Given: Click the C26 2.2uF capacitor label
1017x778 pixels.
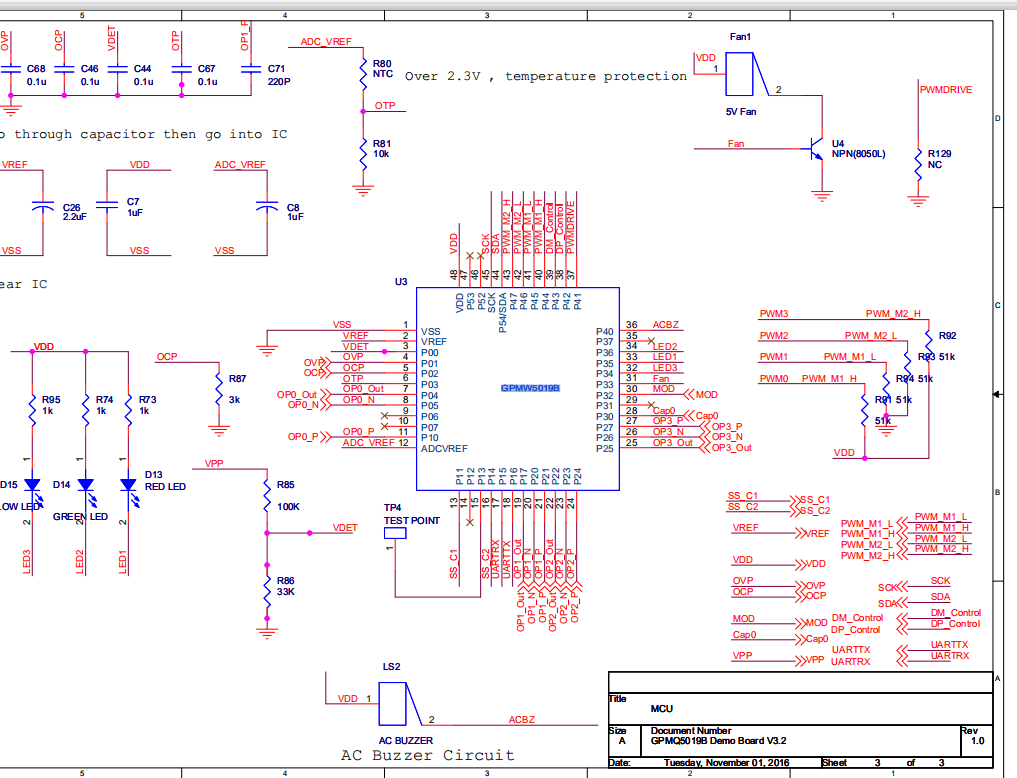Looking at the screenshot, I should click(75, 212).
